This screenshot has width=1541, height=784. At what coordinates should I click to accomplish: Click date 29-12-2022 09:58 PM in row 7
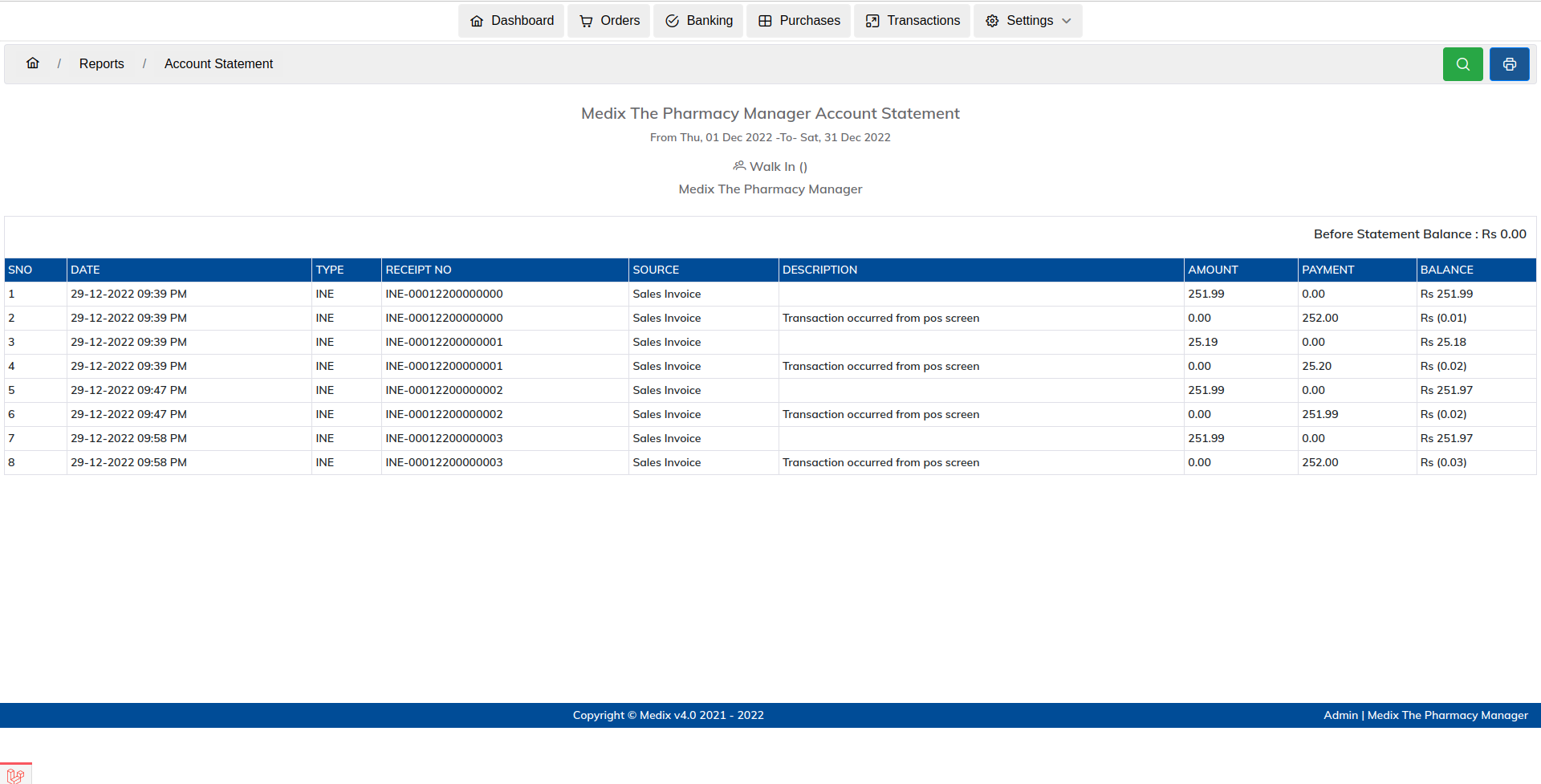[128, 438]
